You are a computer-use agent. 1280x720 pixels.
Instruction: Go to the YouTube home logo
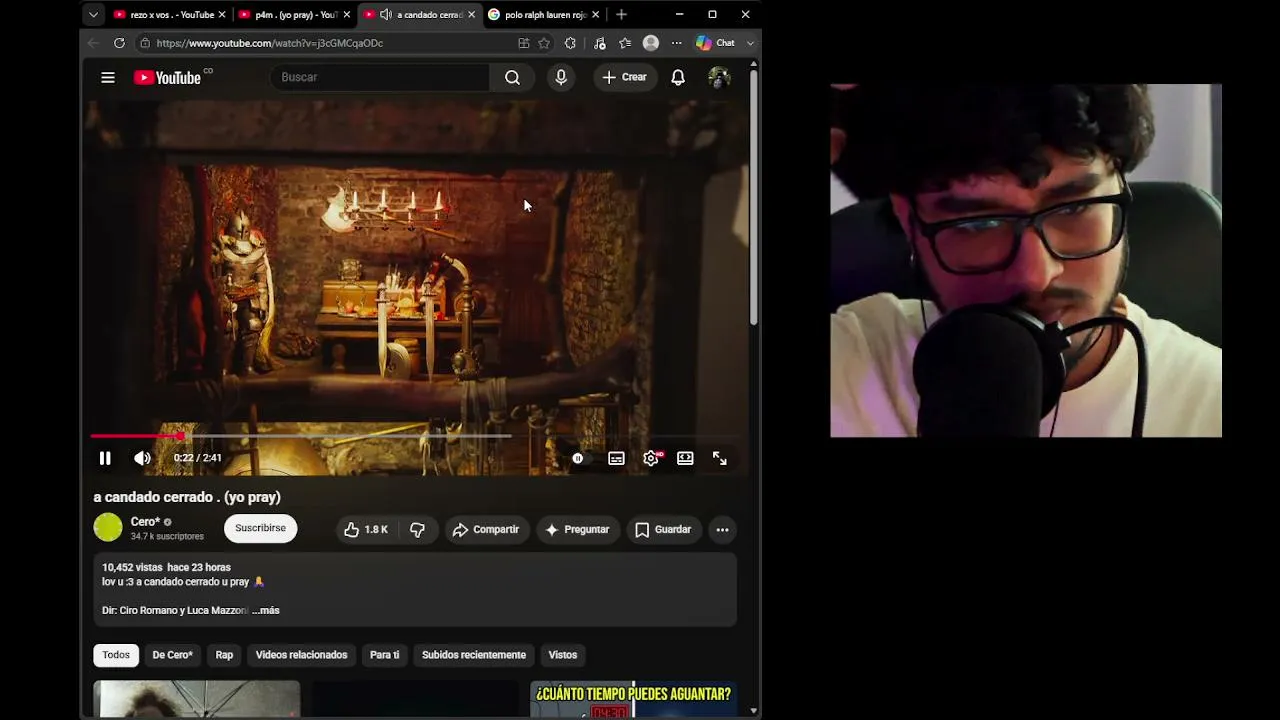168,77
